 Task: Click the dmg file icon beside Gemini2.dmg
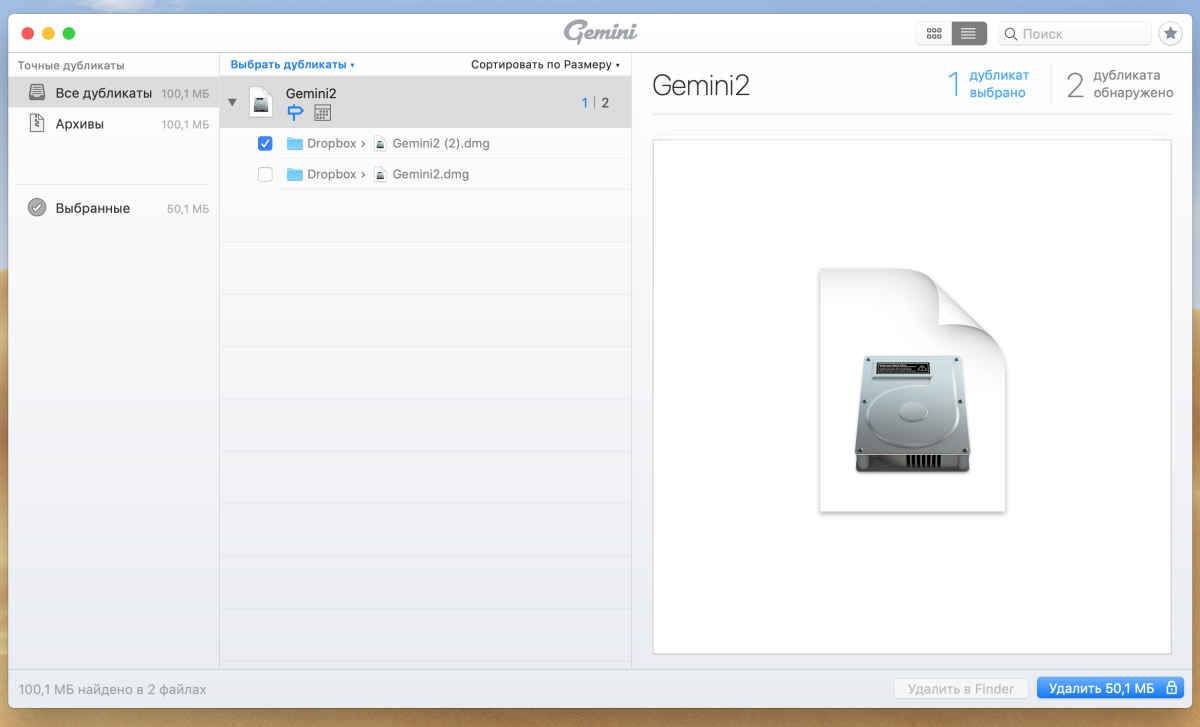pyautogui.click(x=379, y=174)
